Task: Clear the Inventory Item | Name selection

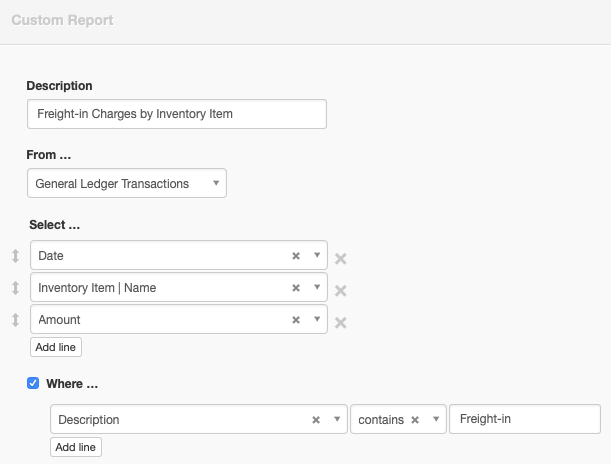Action: point(296,288)
